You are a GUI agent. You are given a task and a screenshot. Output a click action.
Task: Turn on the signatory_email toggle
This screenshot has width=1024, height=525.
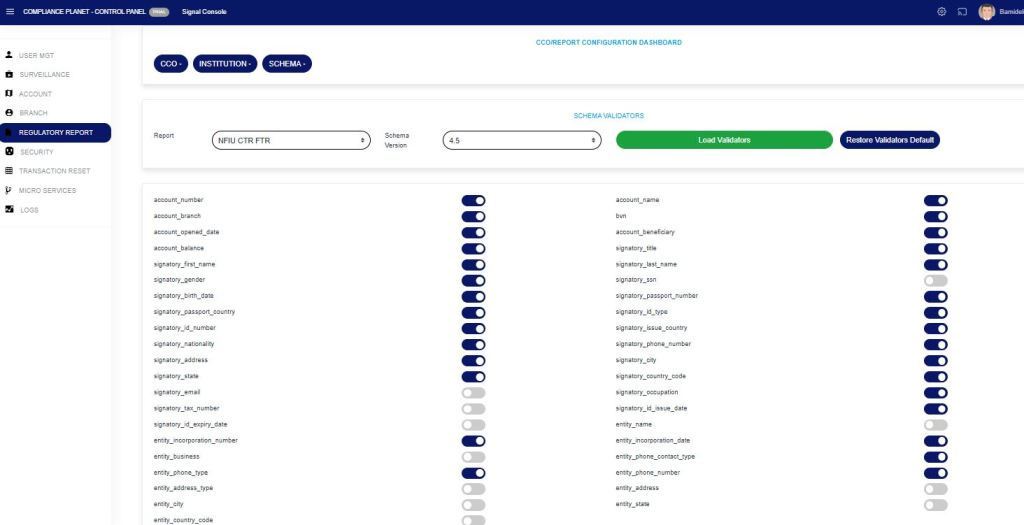pyautogui.click(x=473, y=393)
